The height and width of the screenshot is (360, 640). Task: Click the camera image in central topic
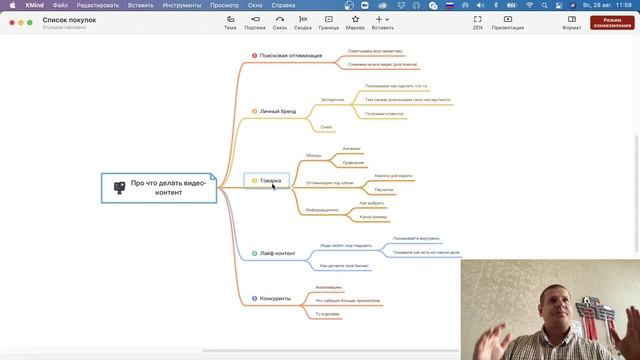point(119,188)
